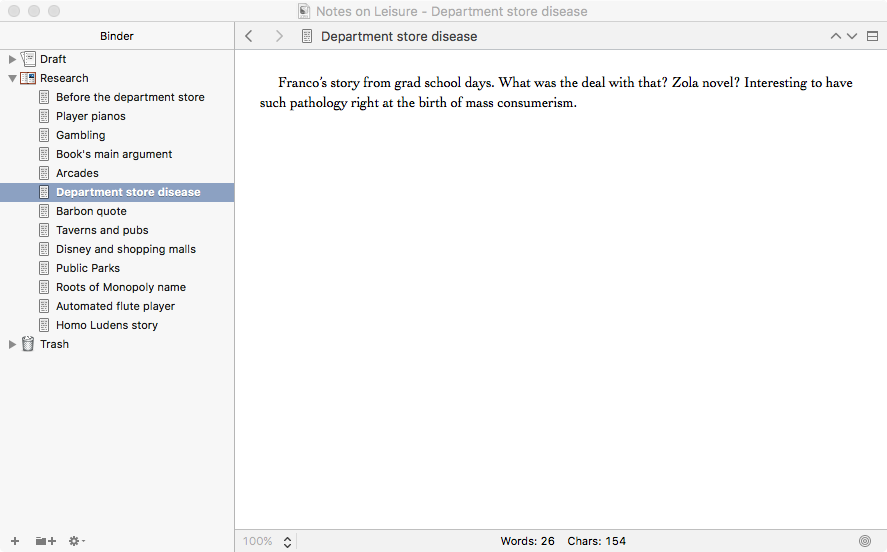887x552 pixels.
Task: Select Book's main argument document
Action: pyautogui.click(x=114, y=154)
